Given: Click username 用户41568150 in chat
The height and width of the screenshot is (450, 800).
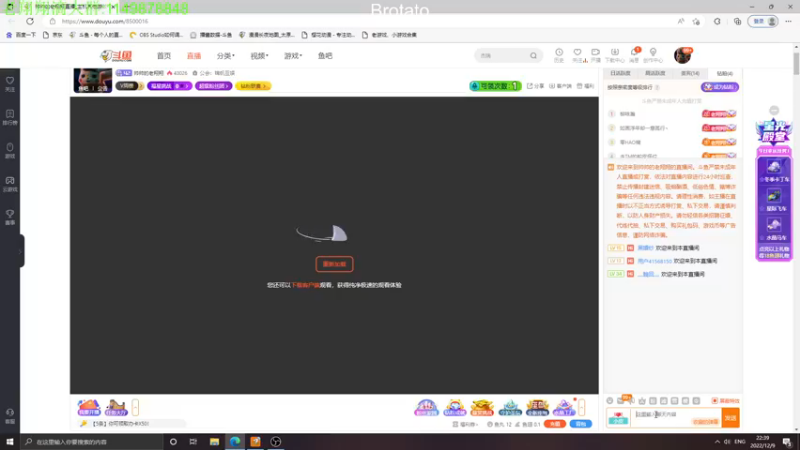Looking at the screenshot, I should click(x=655, y=261).
